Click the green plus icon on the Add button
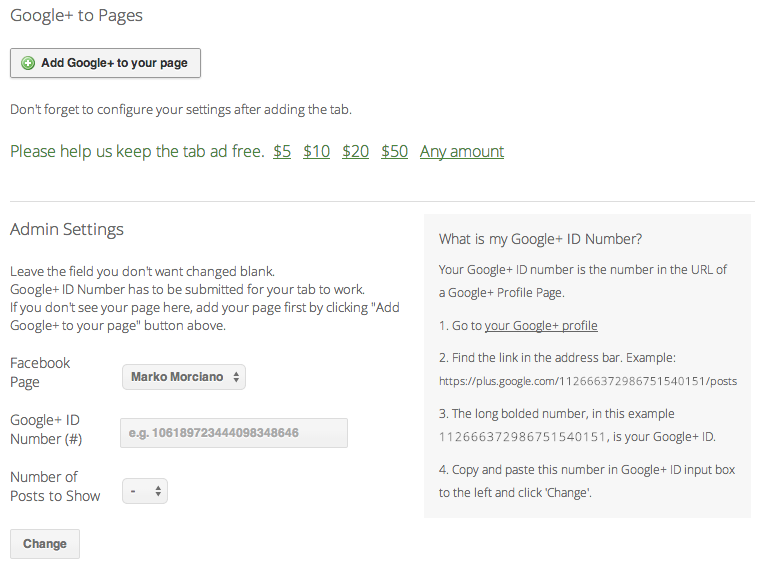Image resolution: width=758 pixels, height=569 pixels. [x=28, y=63]
